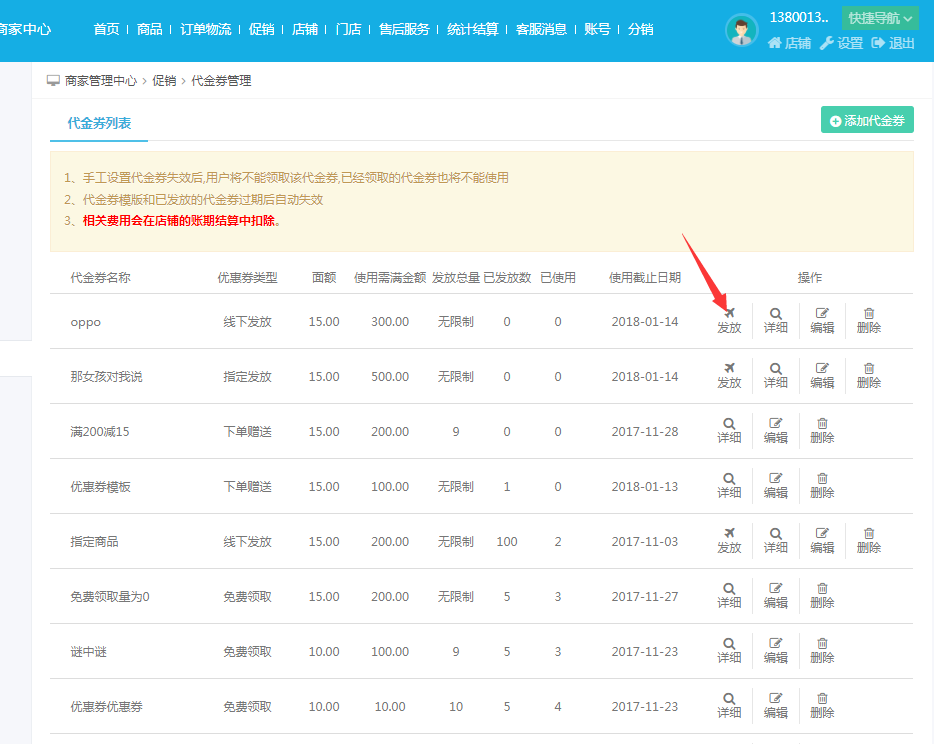Click the user avatar icon in header
Viewport: 934px width, 744px height.
tap(741, 31)
